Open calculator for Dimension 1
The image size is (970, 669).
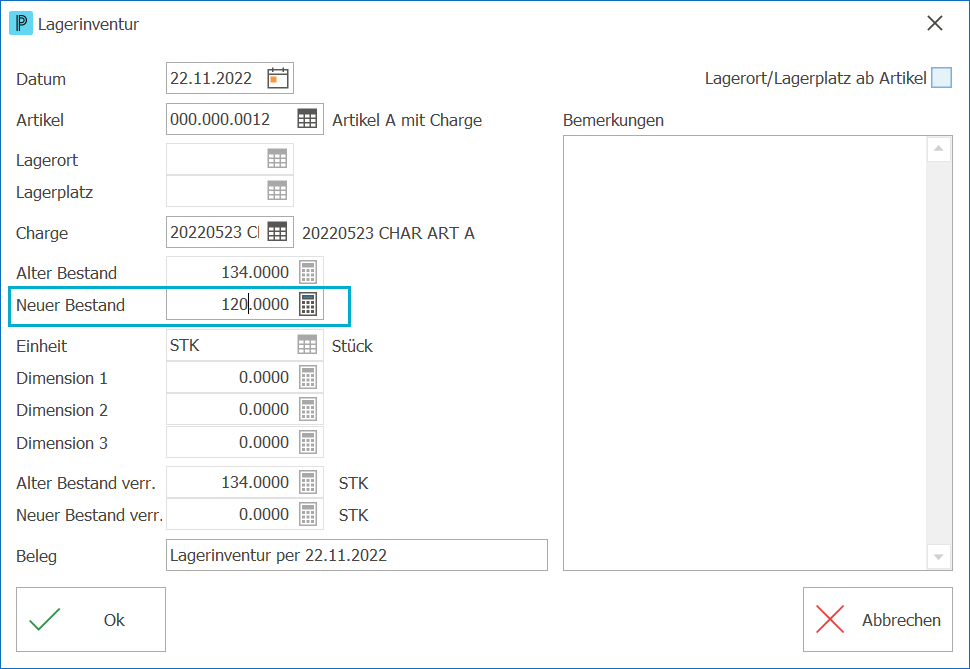308,378
